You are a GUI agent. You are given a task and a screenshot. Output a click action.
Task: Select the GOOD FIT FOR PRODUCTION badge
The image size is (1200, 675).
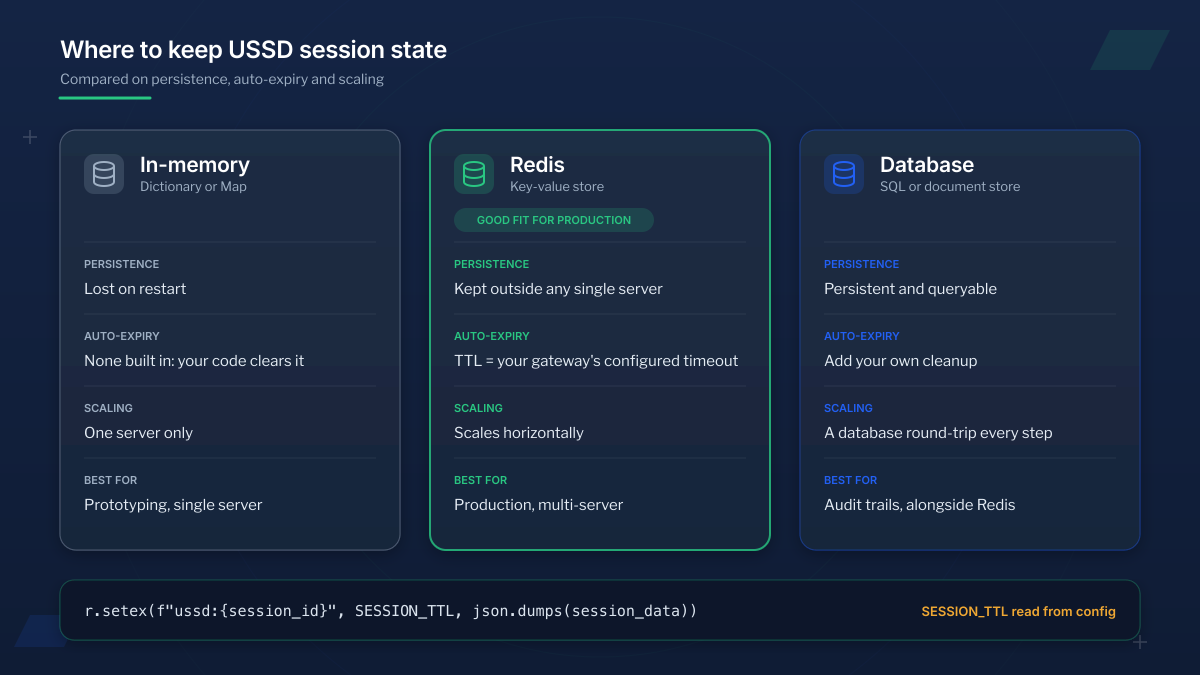[554, 220]
